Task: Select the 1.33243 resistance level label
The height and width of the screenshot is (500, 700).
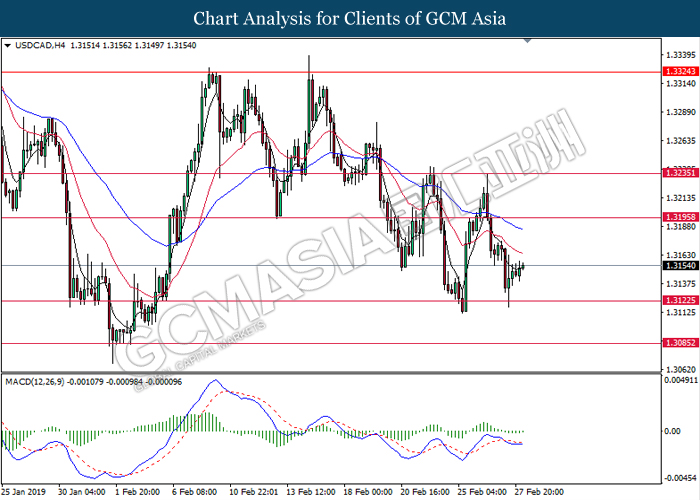Action: [x=680, y=71]
